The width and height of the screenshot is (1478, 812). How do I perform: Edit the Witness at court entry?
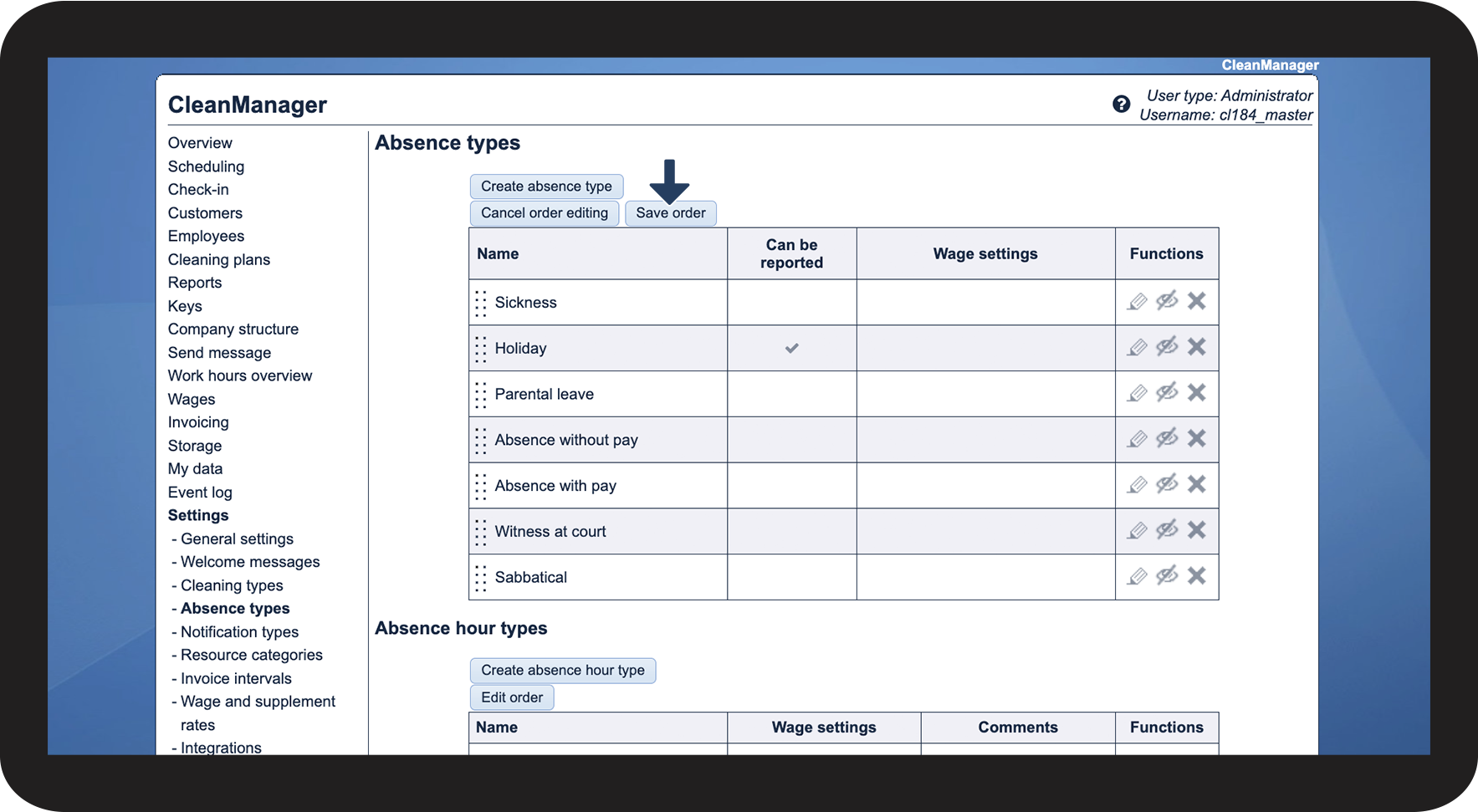1137,531
